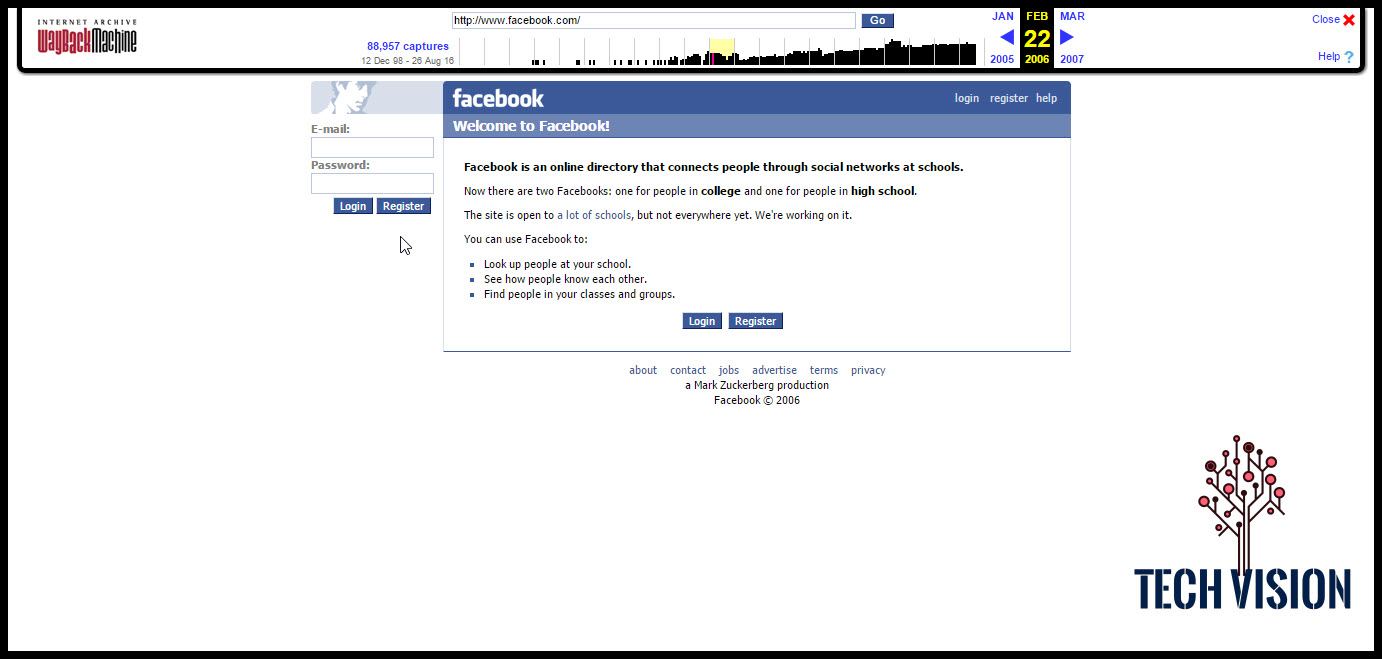1382x659 pixels.
Task: Click 'See how people know each other.' bullet
Action: click(565, 279)
